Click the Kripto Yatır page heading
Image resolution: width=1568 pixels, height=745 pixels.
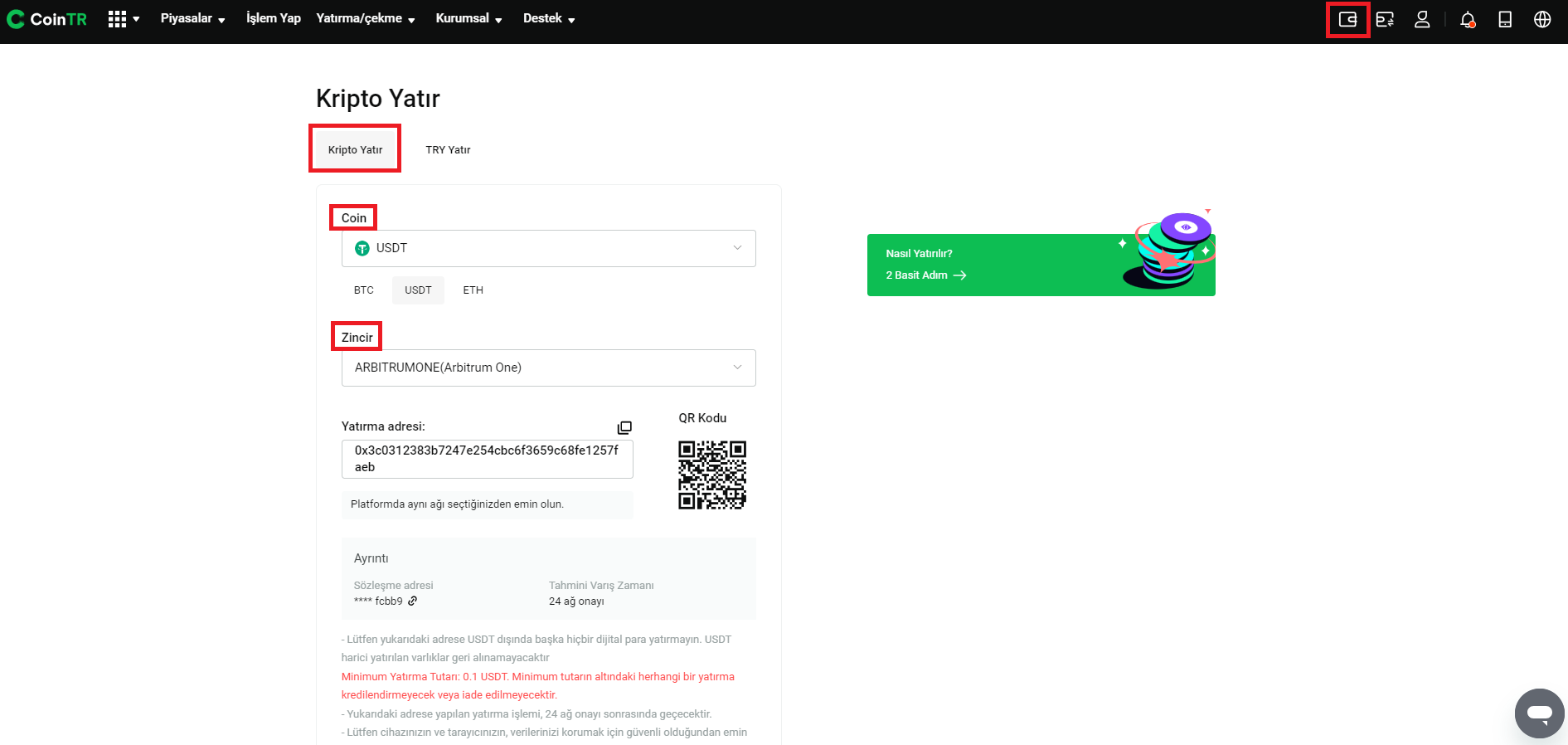378,99
